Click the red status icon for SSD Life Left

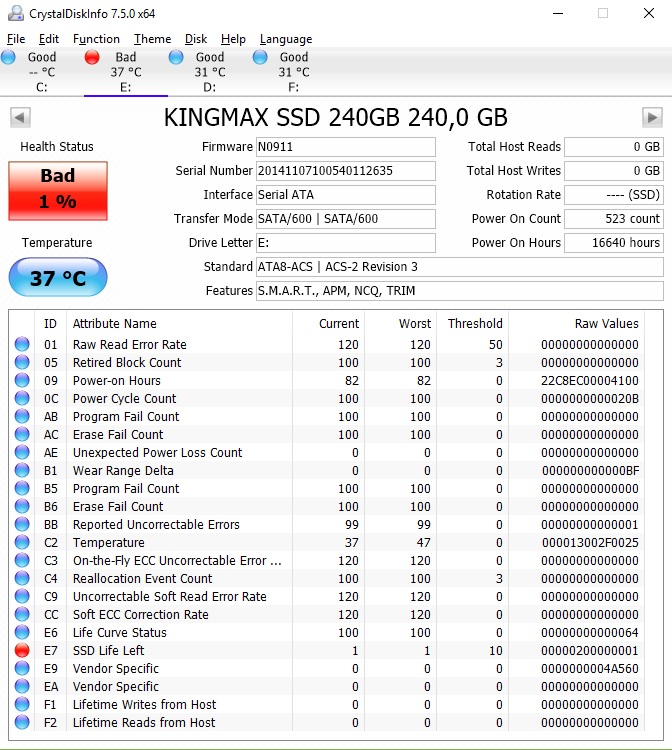(22, 651)
